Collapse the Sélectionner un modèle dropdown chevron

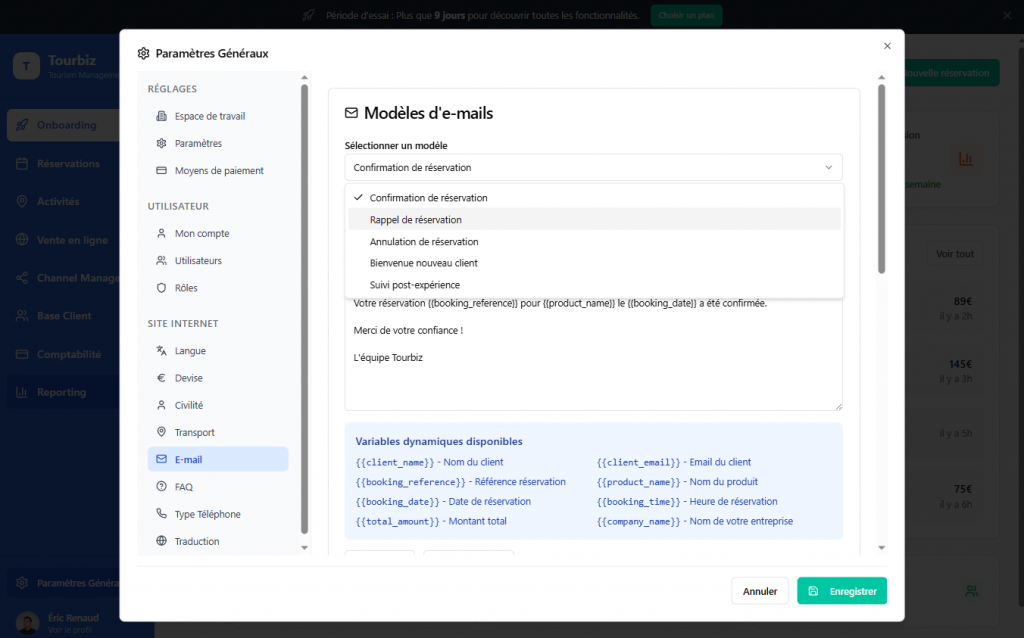[828, 168]
